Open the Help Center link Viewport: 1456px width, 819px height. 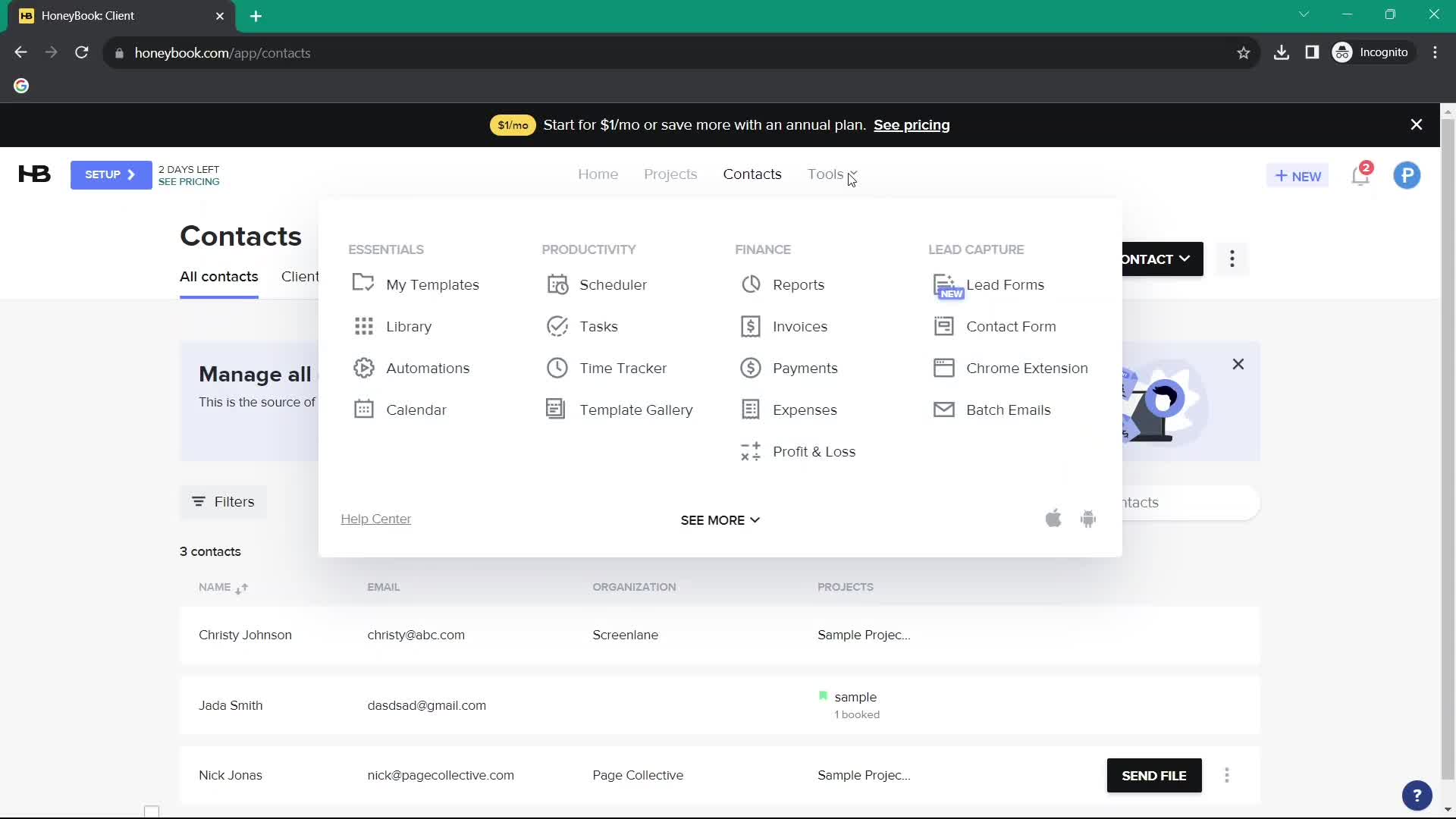click(375, 519)
